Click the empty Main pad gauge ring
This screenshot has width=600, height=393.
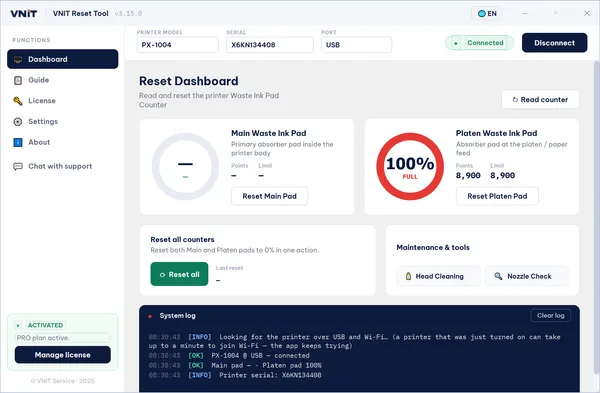click(185, 166)
